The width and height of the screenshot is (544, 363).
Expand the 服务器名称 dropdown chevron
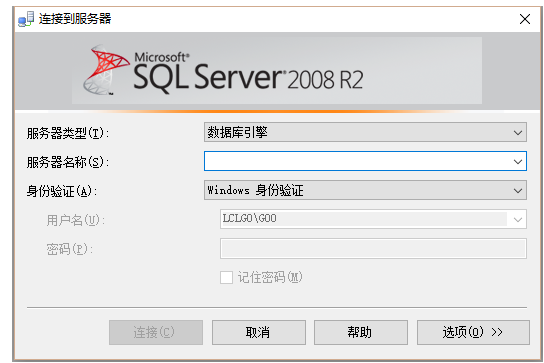[518, 161]
